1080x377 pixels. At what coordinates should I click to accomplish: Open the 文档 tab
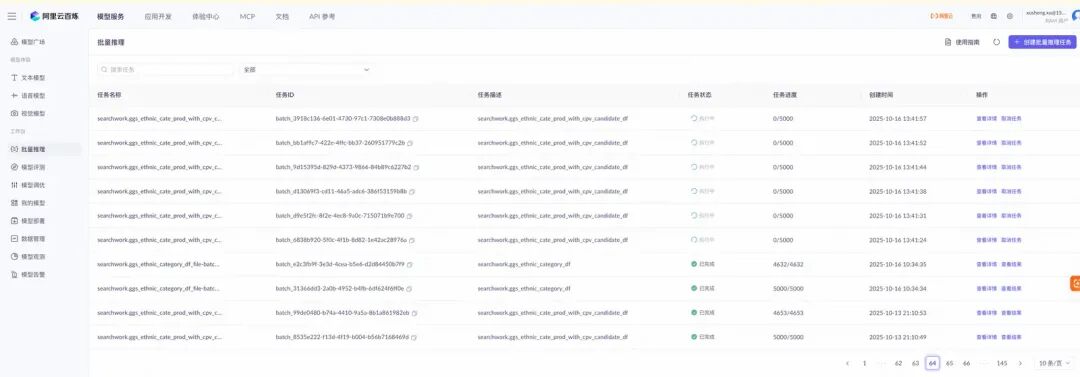tap(282, 16)
